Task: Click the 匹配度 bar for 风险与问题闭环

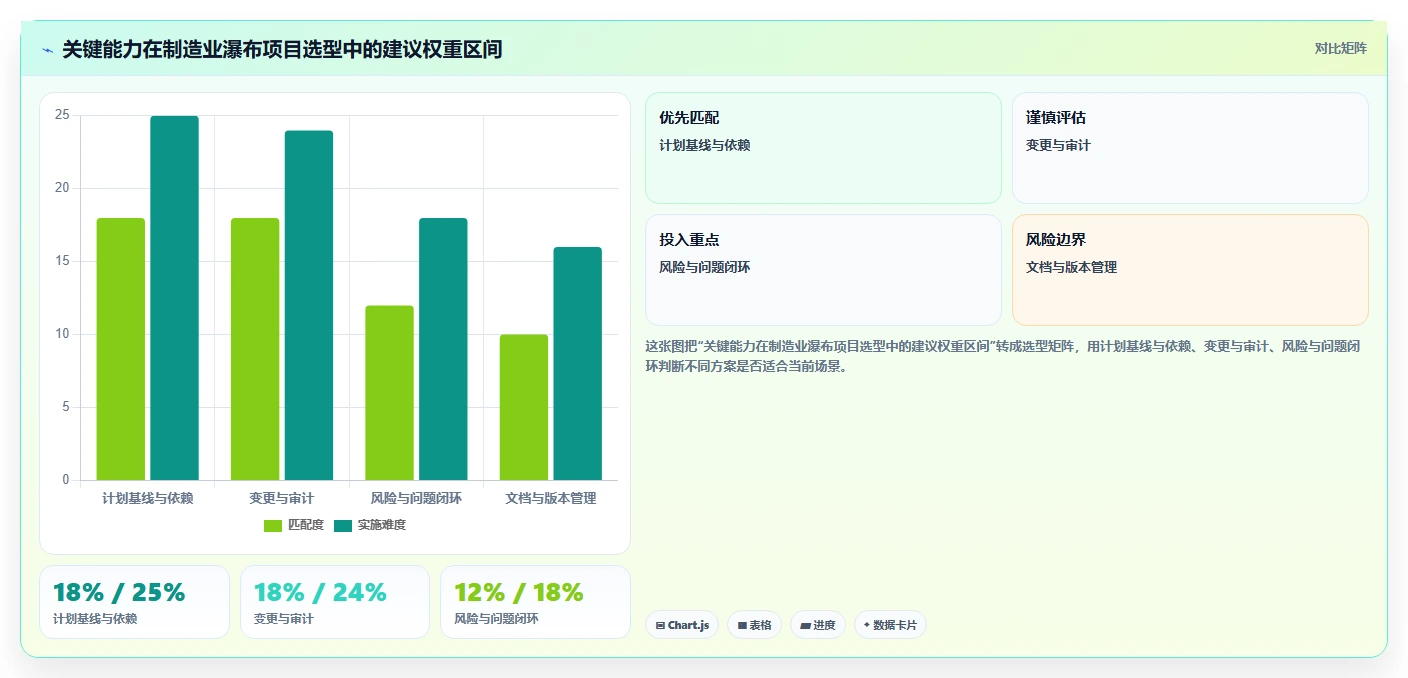Action: click(389, 393)
